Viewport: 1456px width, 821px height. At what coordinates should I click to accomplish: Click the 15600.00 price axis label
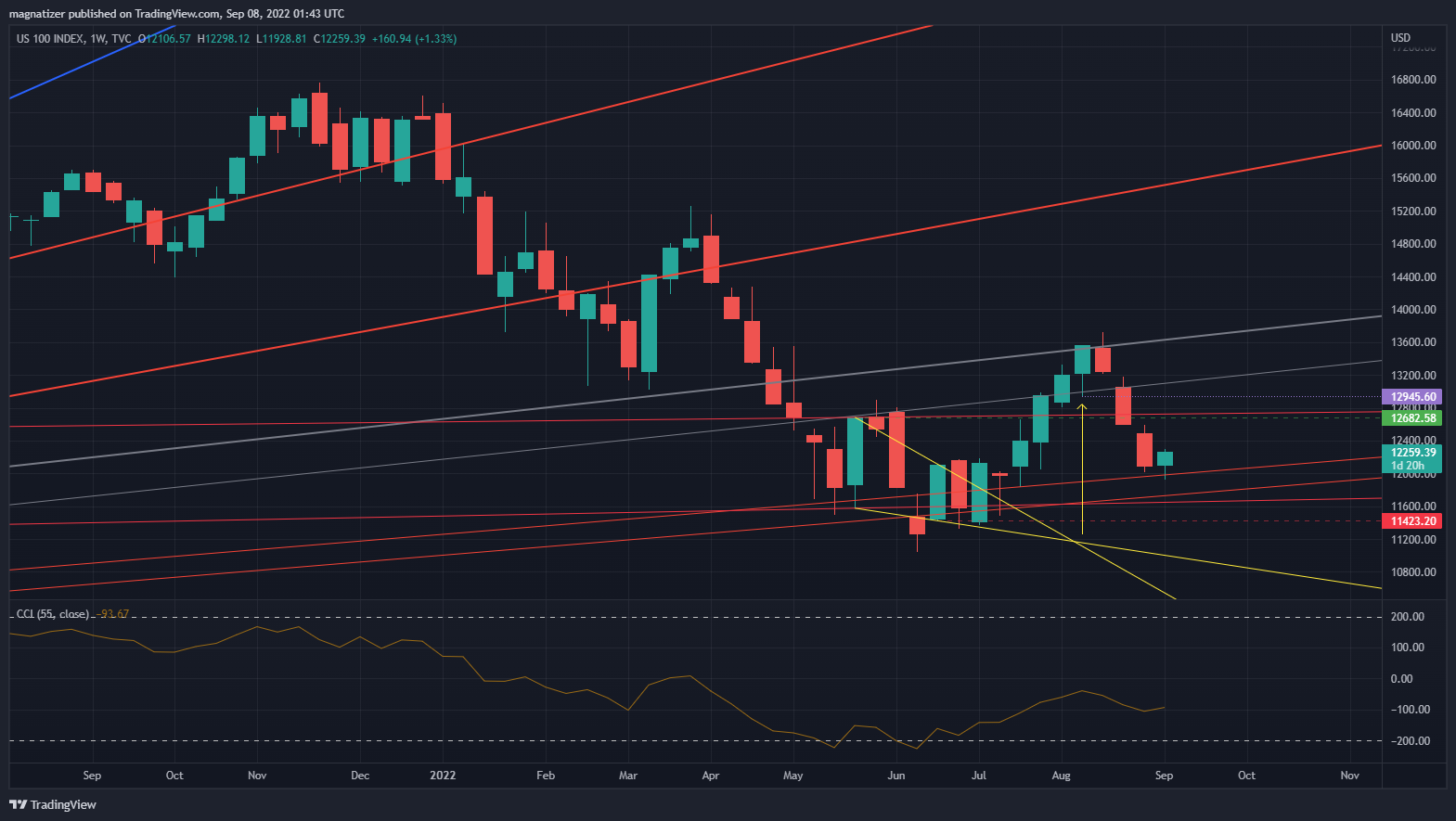coord(1413,178)
